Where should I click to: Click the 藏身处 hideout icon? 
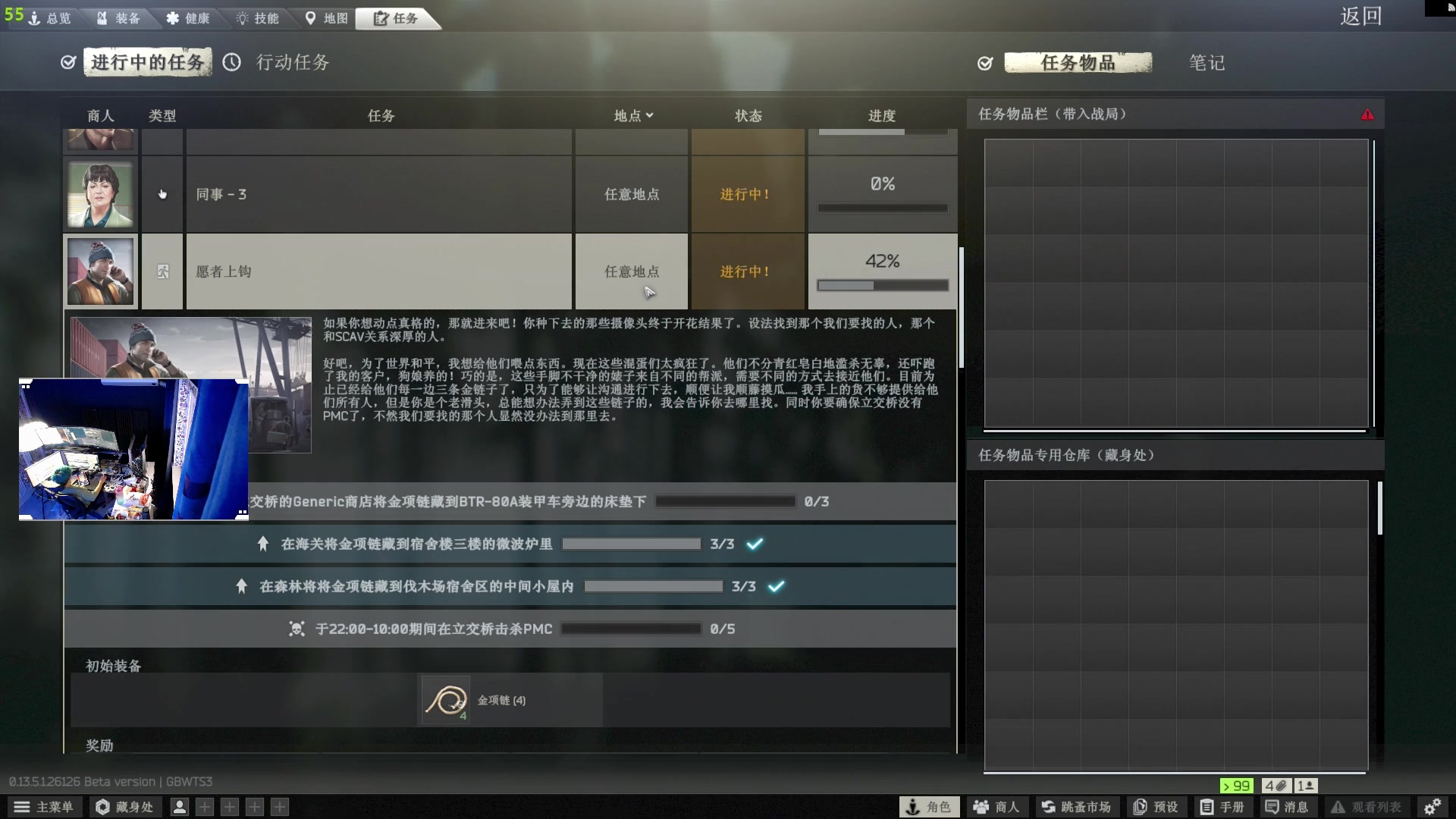[x=124, y=807]
